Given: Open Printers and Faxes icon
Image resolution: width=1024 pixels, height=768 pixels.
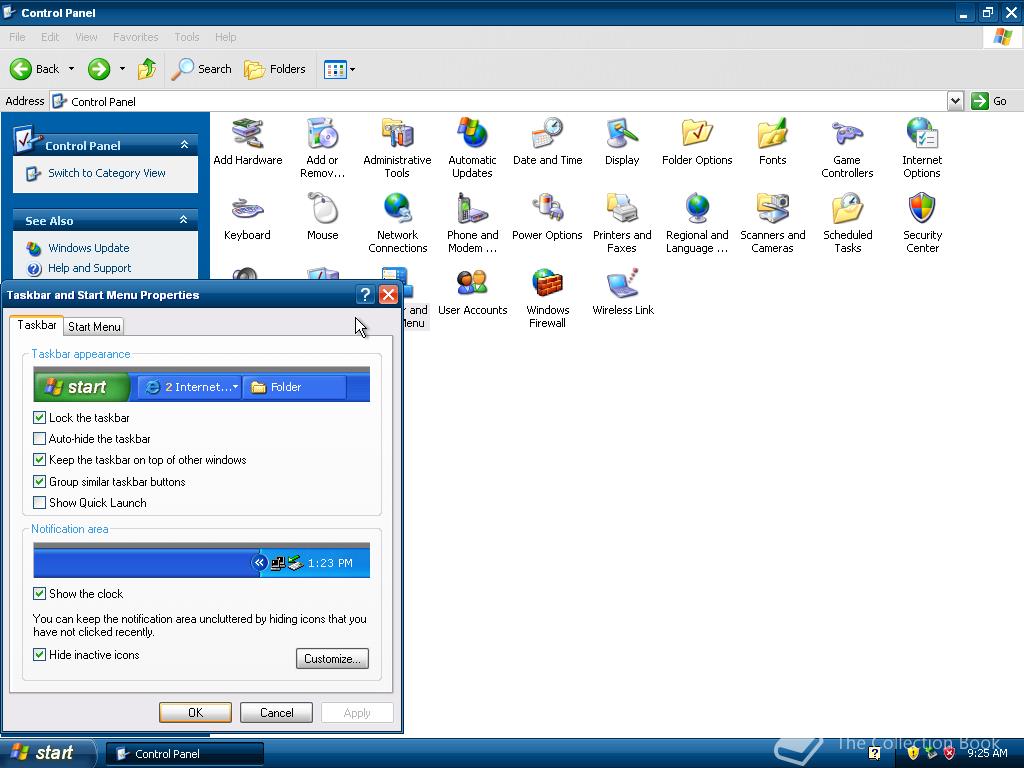Looking at the screenshot, I should click(622, 223).
